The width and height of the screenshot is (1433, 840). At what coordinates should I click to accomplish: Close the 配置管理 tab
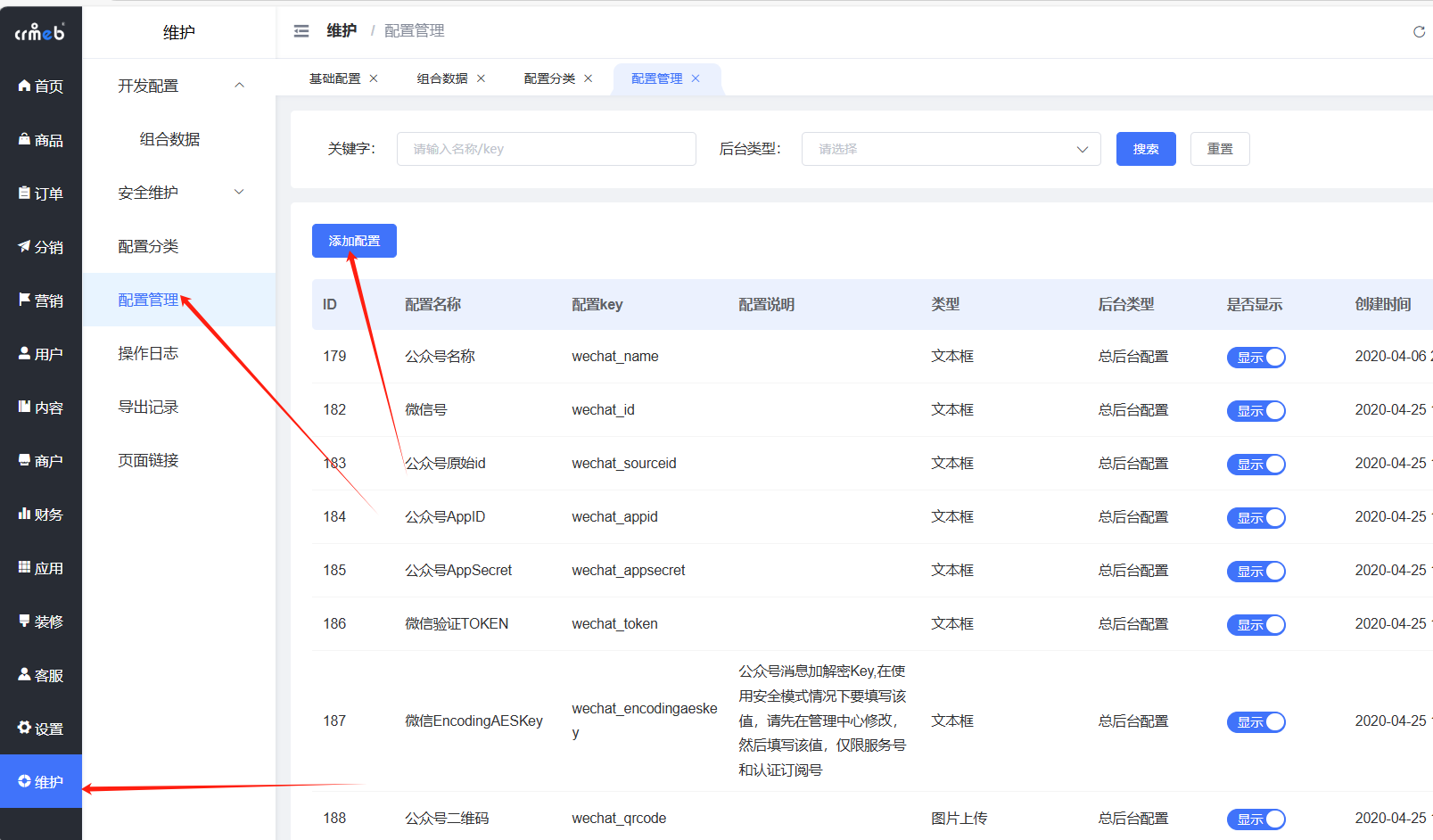click(696, 78)
